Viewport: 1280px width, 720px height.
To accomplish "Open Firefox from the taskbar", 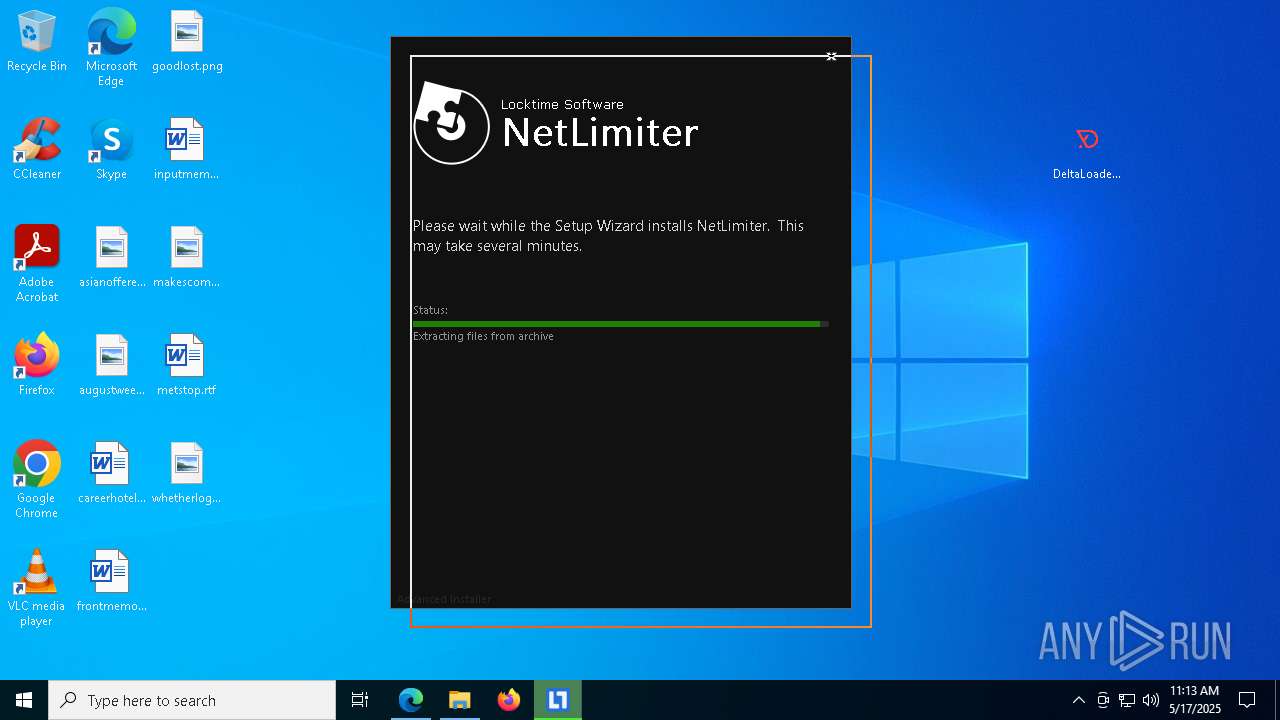I will (509, 700).
